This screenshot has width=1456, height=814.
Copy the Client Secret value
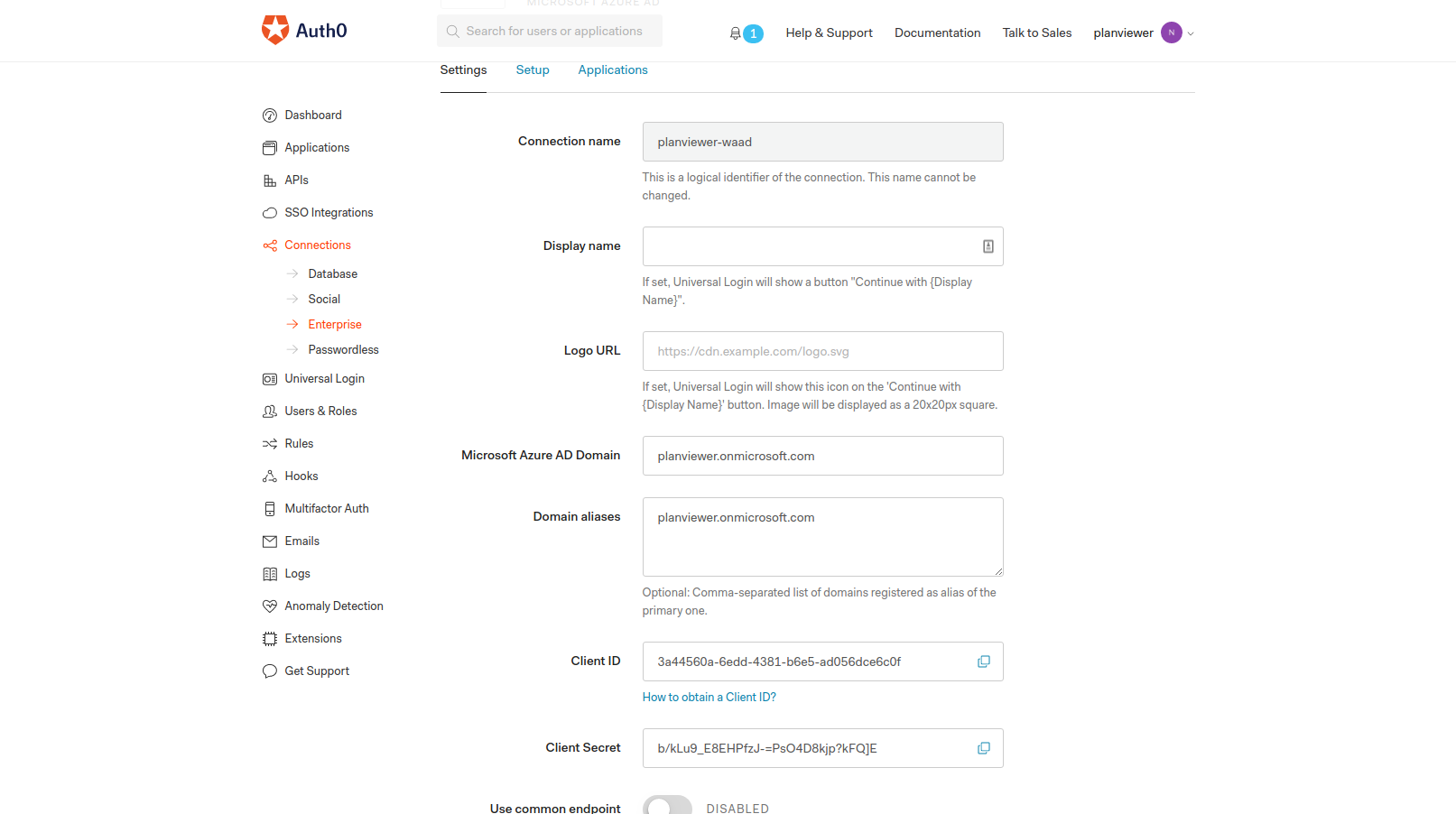pyautogui.click(x=983, y=748)
